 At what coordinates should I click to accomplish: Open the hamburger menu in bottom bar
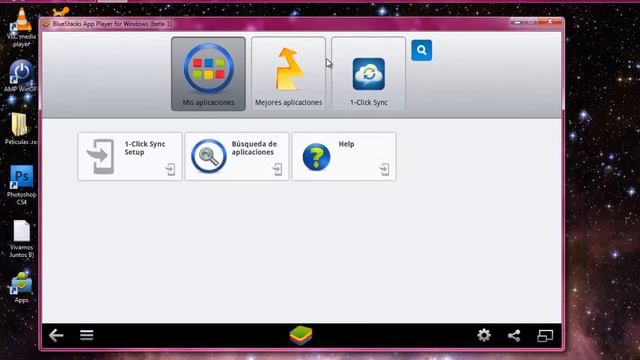87,335
